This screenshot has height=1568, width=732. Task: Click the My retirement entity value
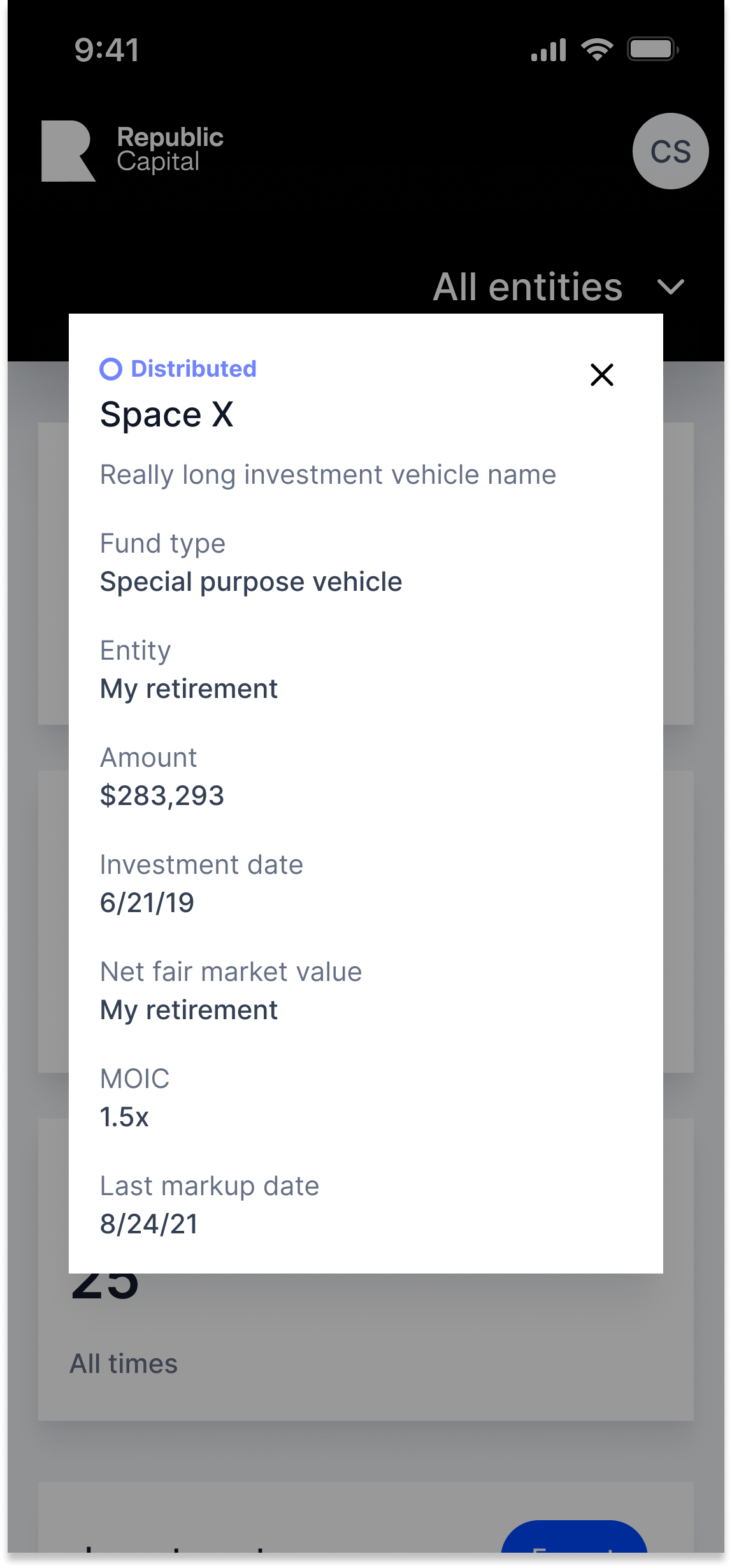pyautogui.click(x=189, y=689)
